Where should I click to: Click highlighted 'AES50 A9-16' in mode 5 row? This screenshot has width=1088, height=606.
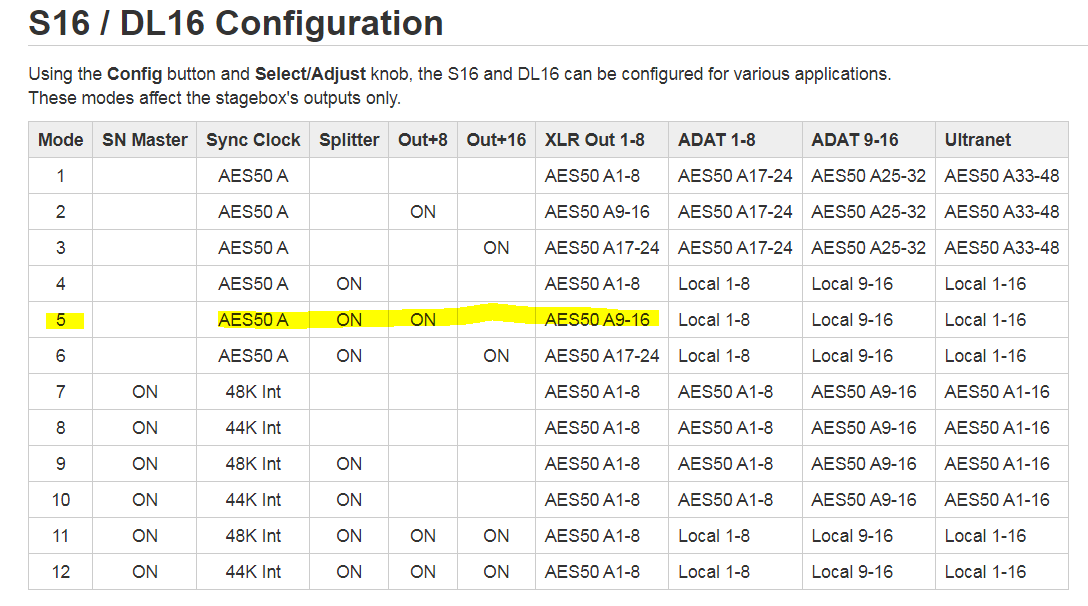pos(597,320)
